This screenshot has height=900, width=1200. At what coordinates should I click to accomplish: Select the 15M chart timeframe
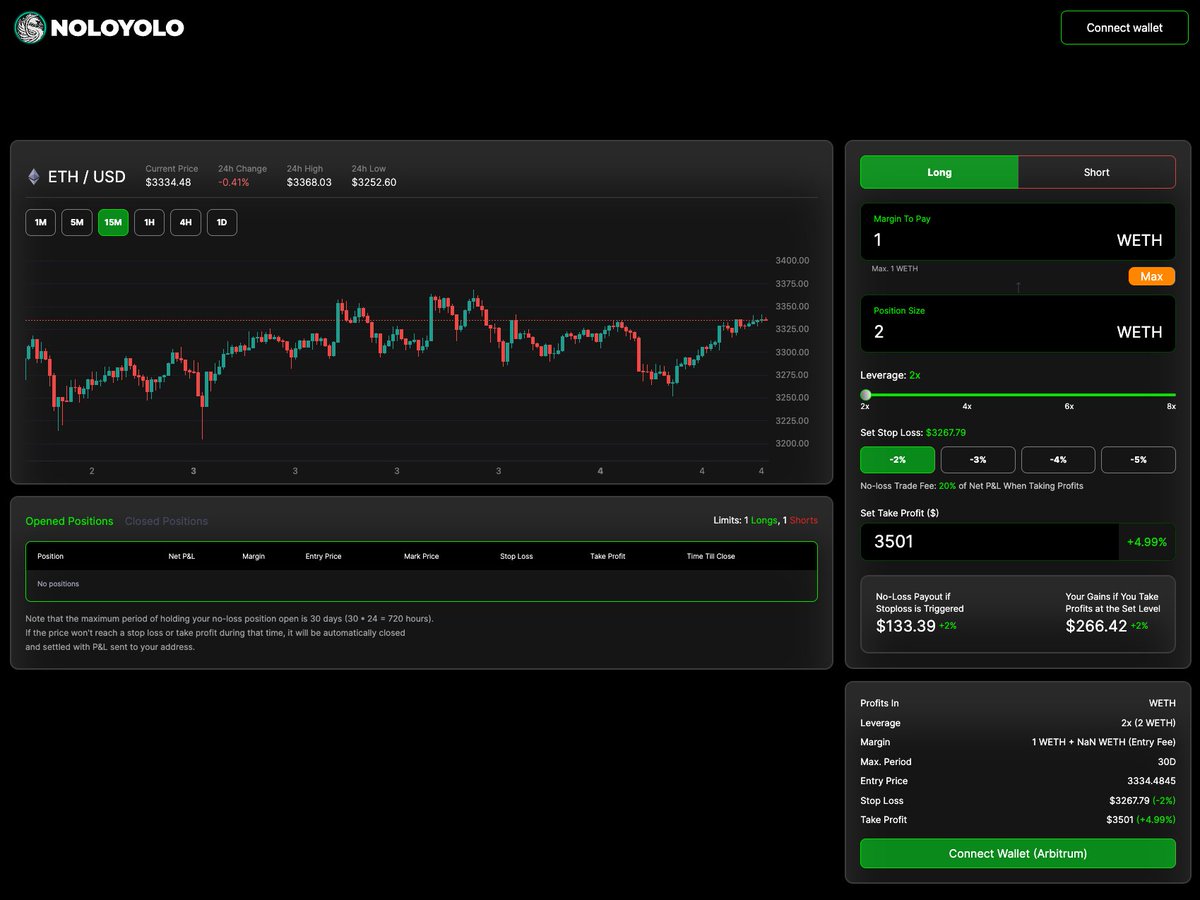[113, 222]
